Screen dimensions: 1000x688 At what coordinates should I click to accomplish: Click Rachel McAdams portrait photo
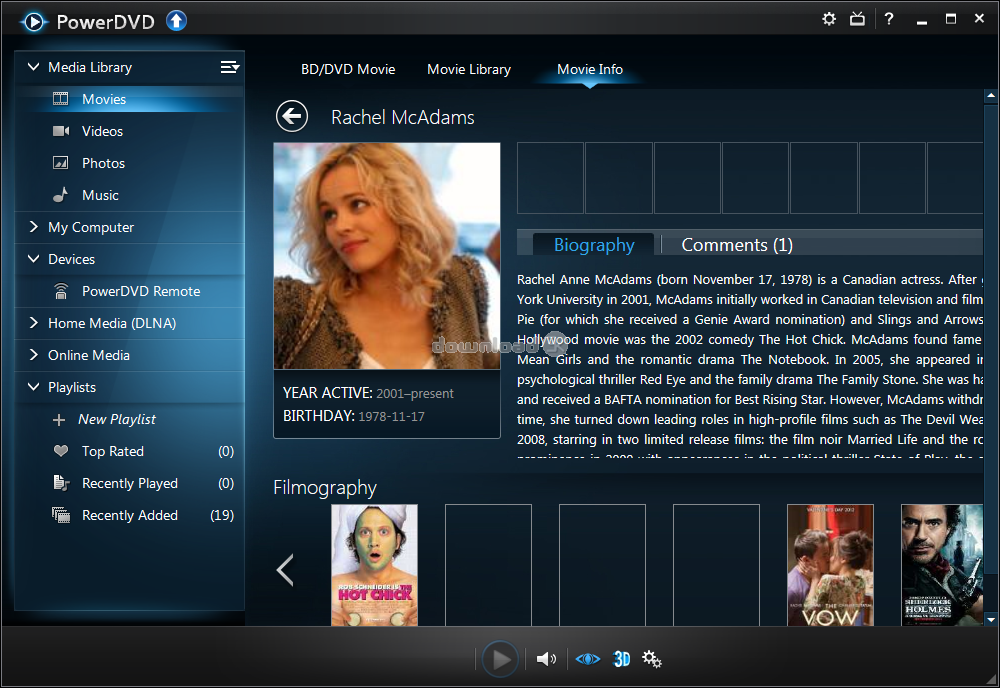(x=387, y=256)
